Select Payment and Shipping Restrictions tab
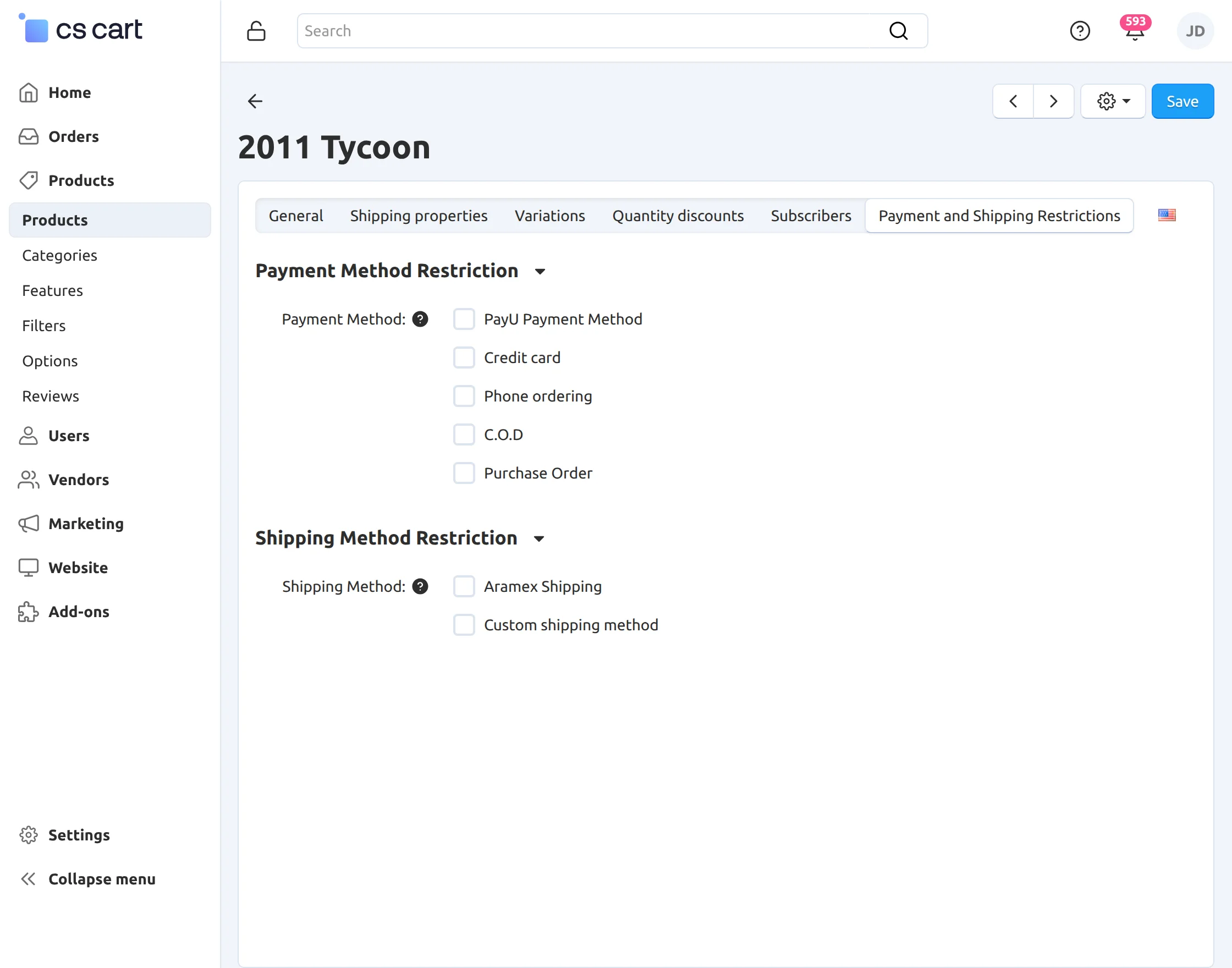 999,216
